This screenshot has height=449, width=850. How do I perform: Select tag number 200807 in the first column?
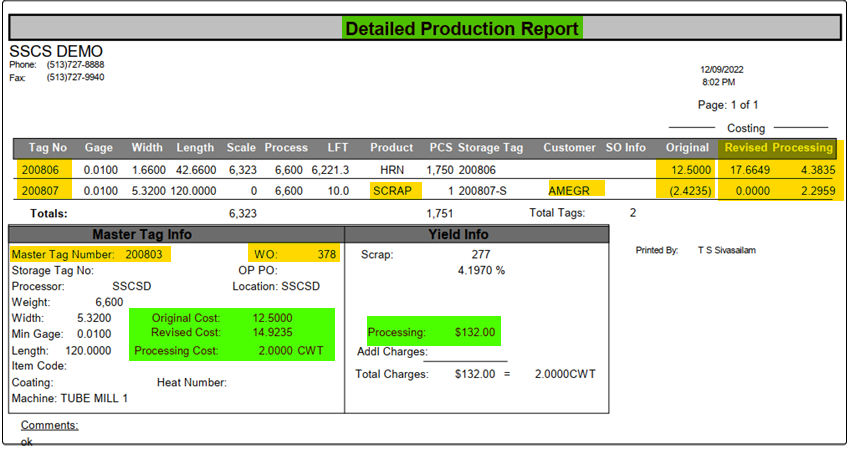(x=40, y=191)
